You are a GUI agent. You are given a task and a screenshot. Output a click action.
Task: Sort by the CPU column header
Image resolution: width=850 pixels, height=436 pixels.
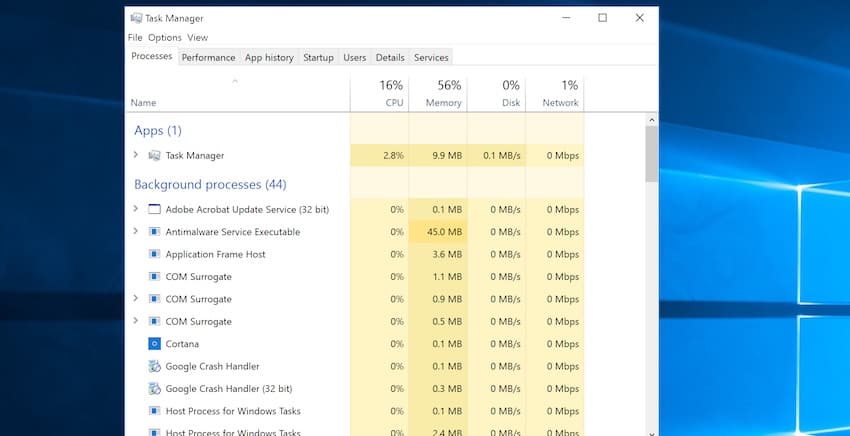(379, 94)
